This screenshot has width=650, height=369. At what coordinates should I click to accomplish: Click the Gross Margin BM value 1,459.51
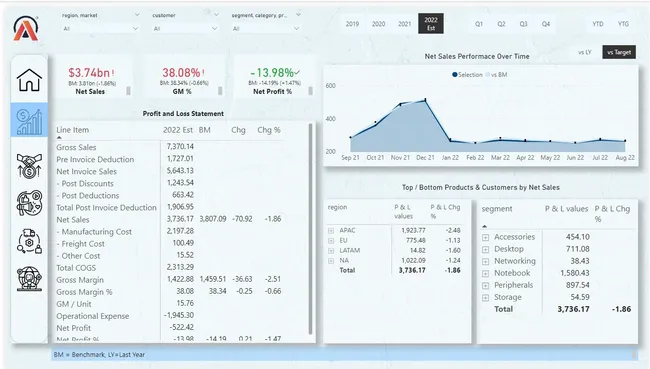213,279
